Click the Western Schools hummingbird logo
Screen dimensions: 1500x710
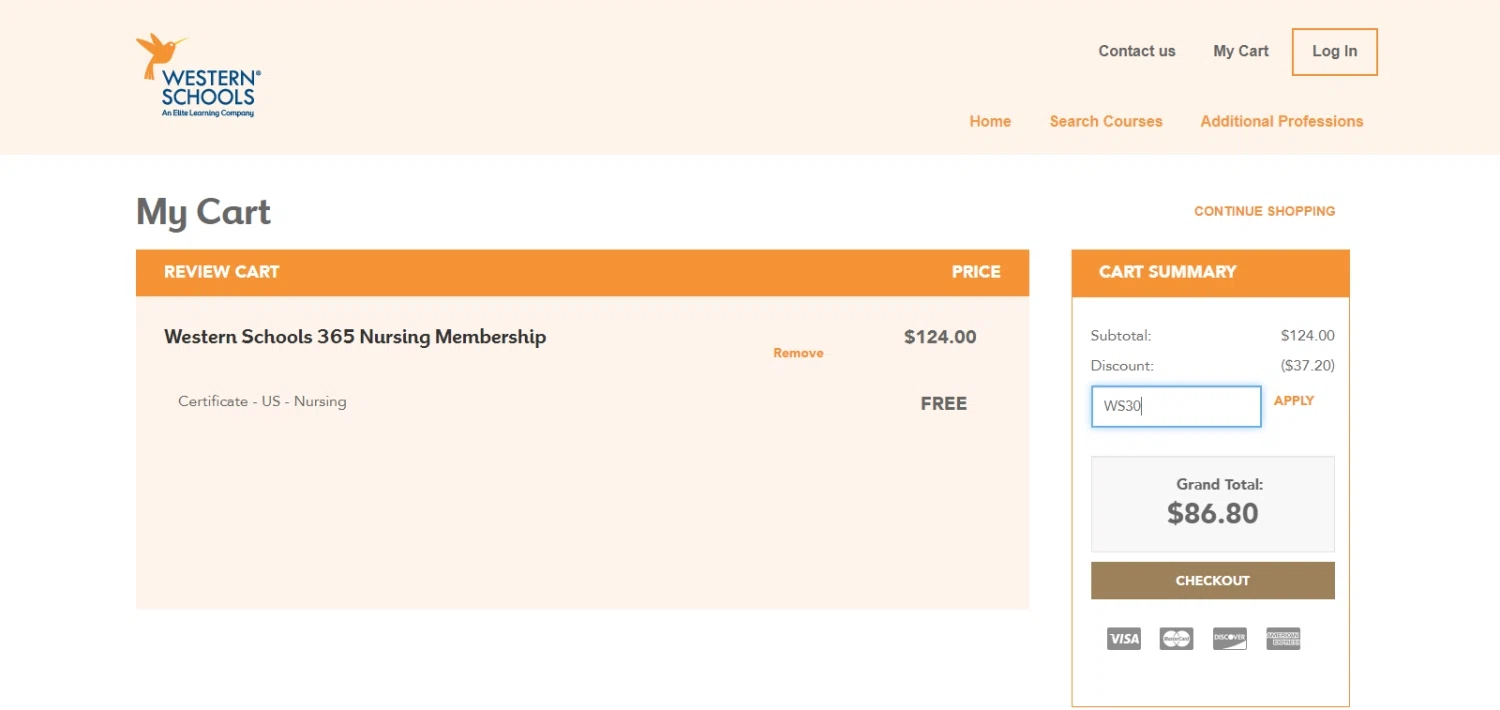click(199, 75)
